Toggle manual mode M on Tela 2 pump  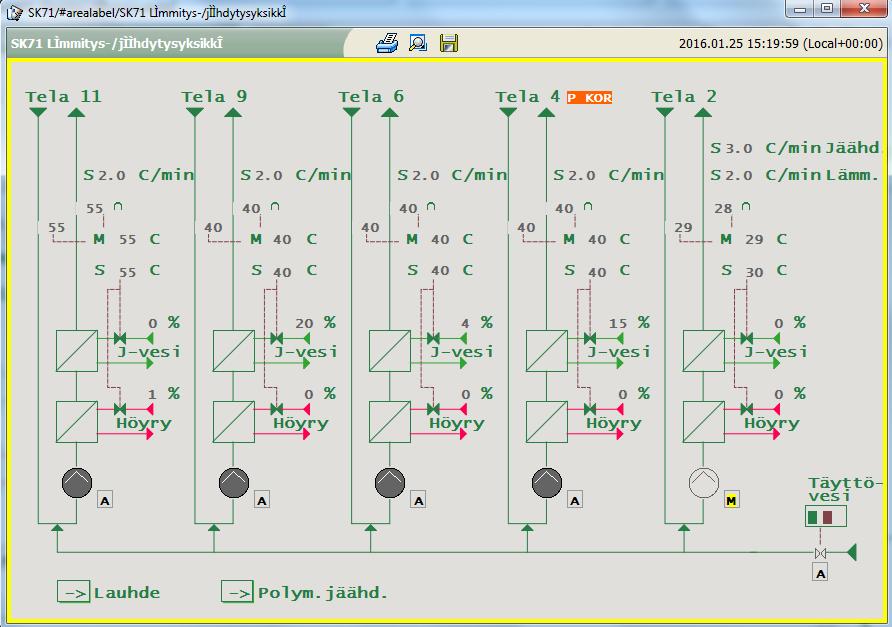pos(732,501)
